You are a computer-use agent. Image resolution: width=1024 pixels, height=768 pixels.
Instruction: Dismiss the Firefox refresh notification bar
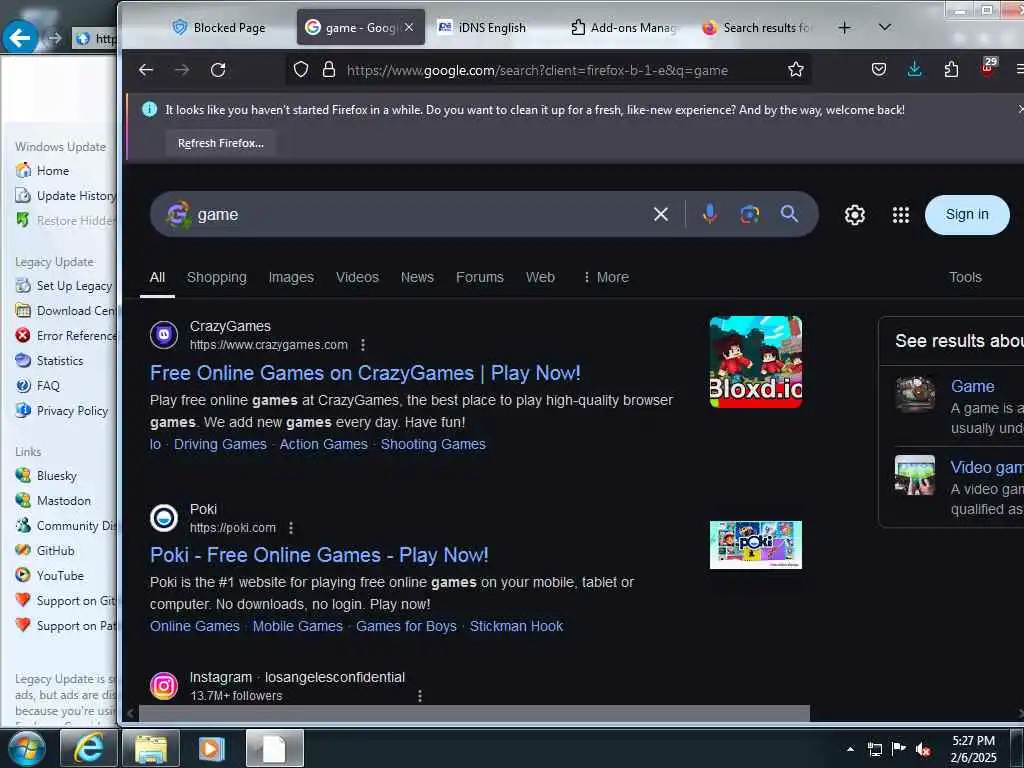click(x=1020, y=109)
